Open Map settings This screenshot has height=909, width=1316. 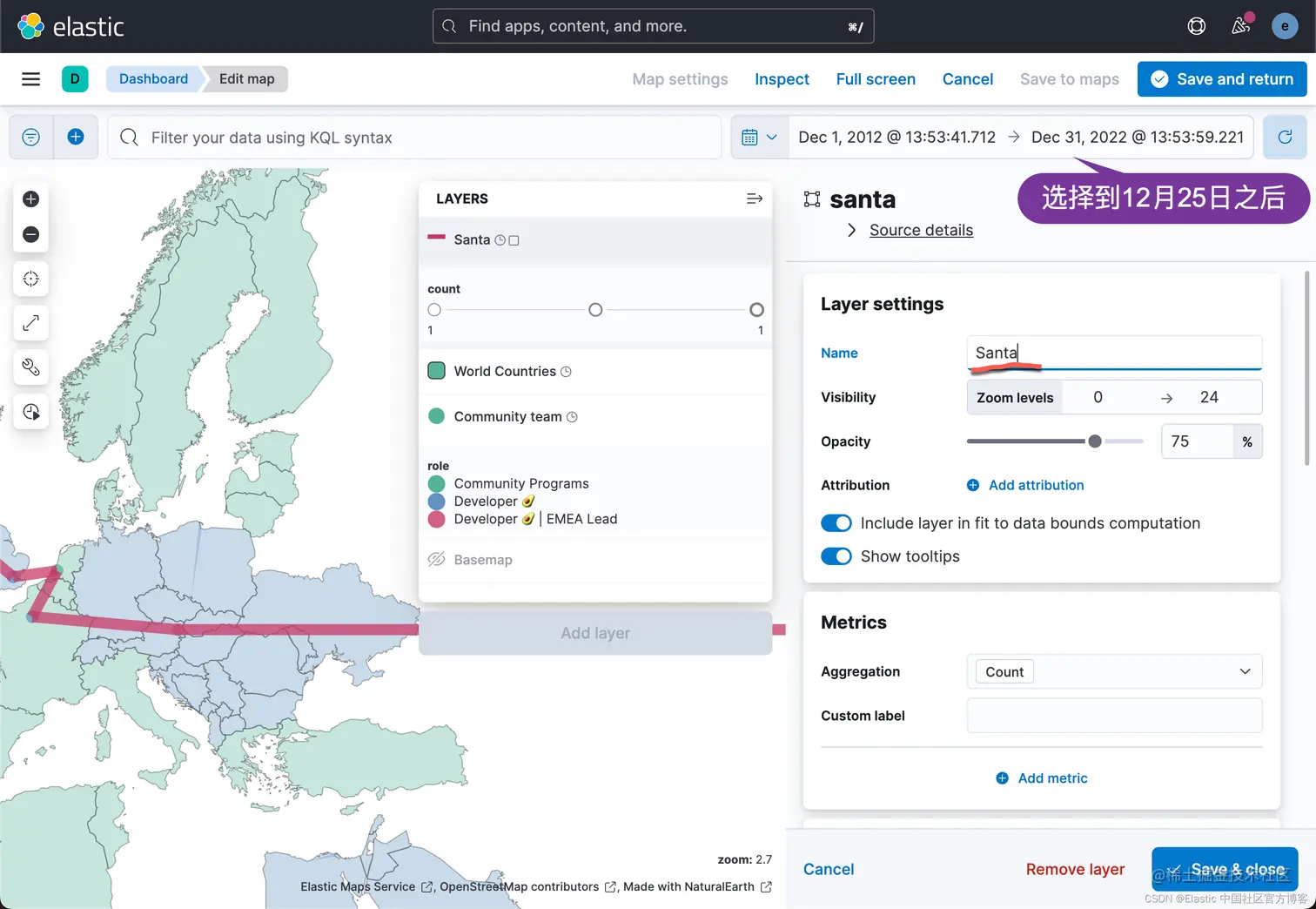[x=680, y=79]
